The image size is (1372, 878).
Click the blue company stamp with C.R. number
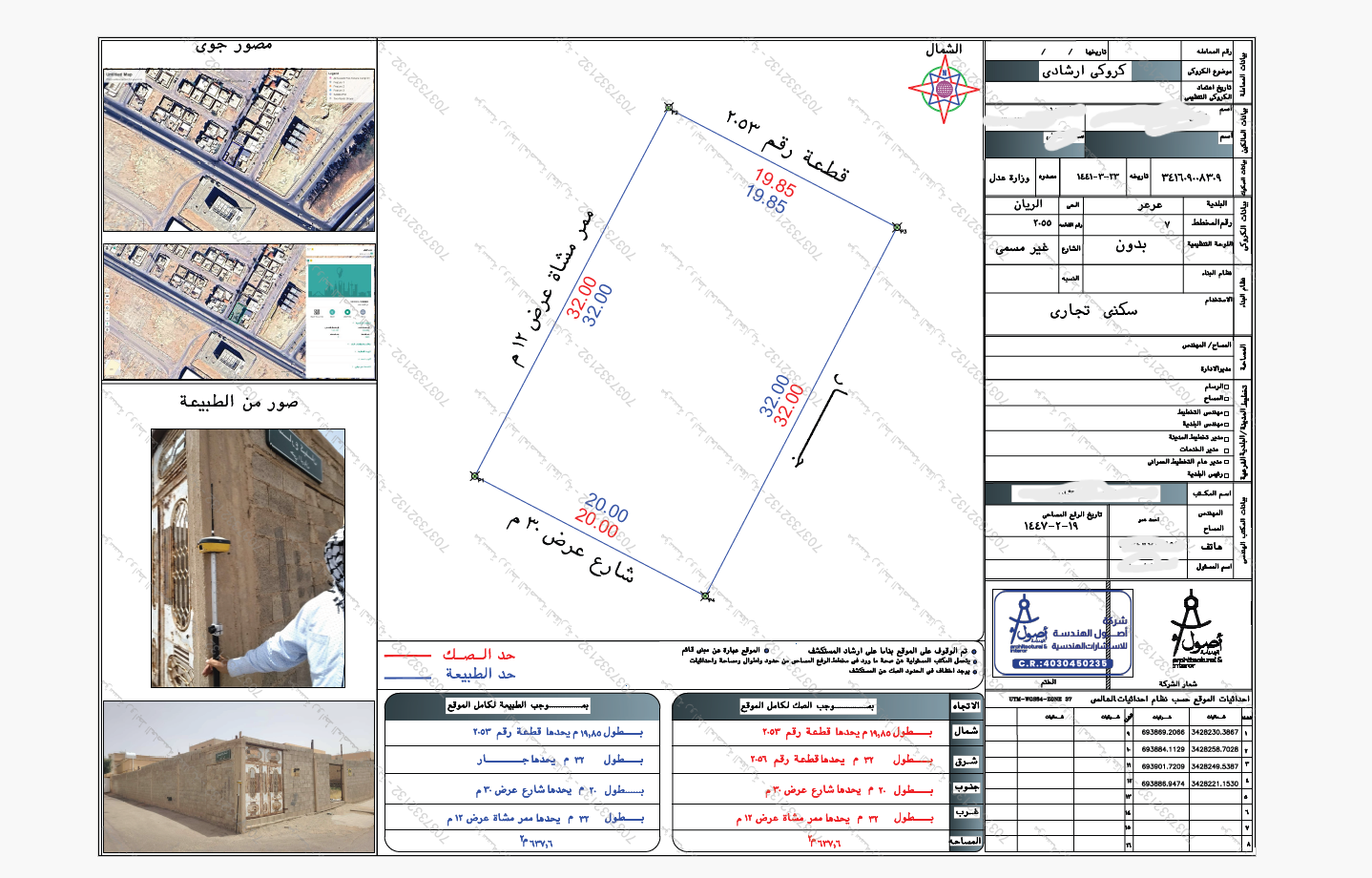point(1063,633)
